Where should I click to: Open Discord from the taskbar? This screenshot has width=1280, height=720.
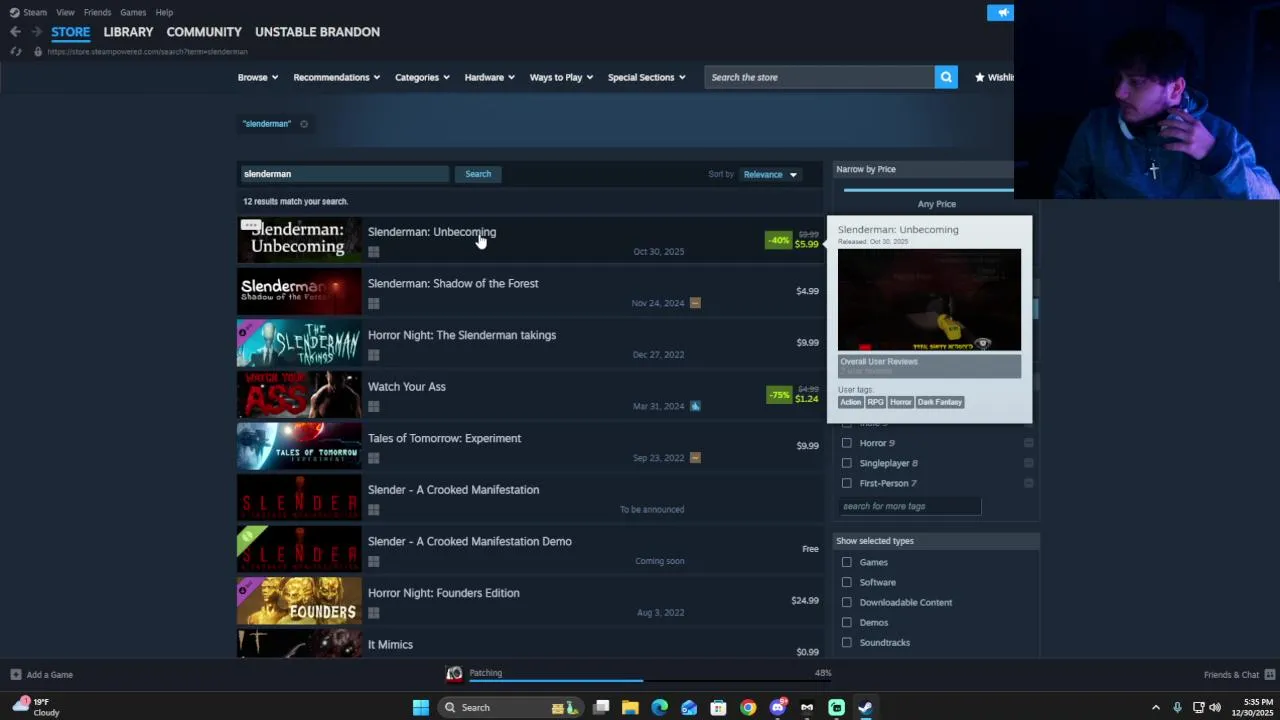coord(777,708)
